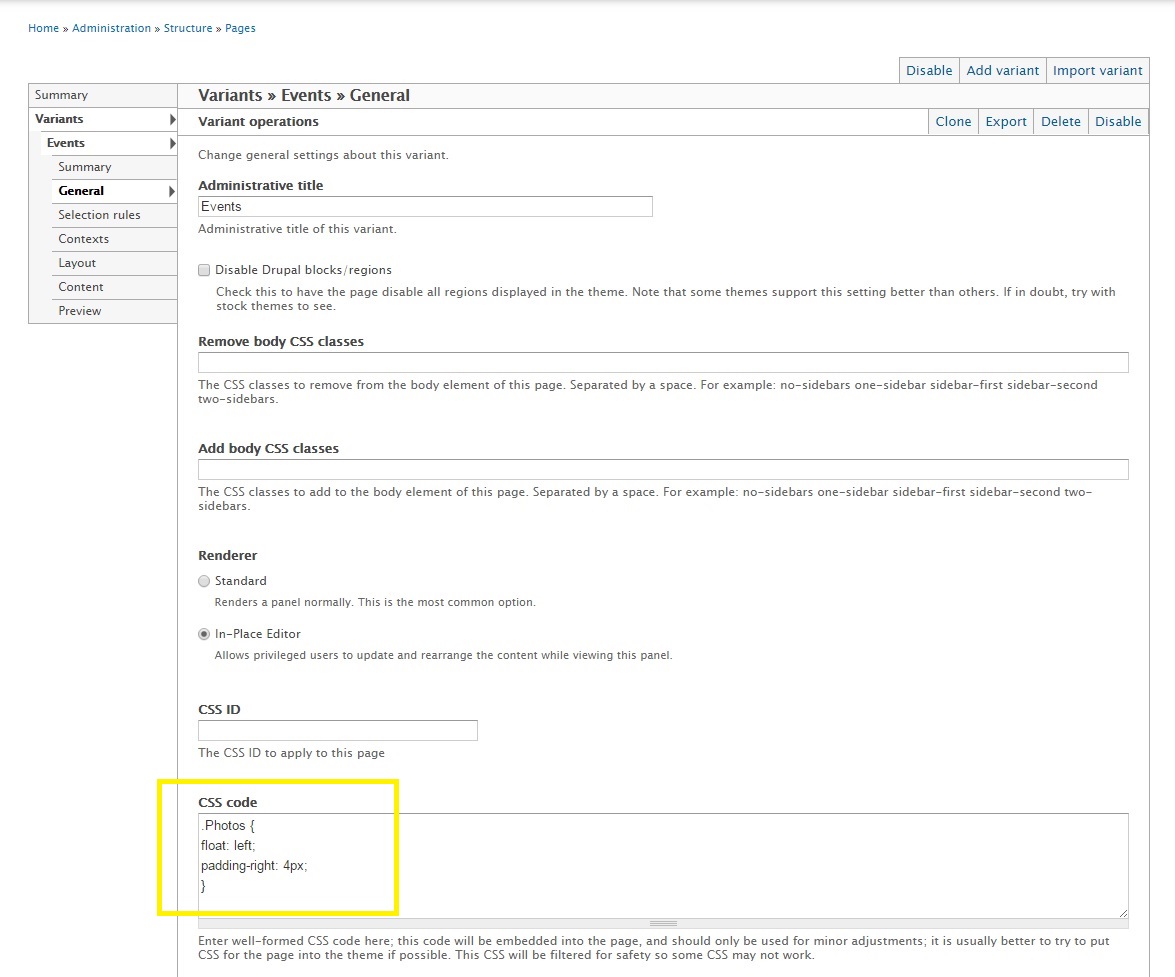Viewport: 1175px width, 977px height.
Task: Disable the variant via Variant operations
Action: [x=1117, y=121]
